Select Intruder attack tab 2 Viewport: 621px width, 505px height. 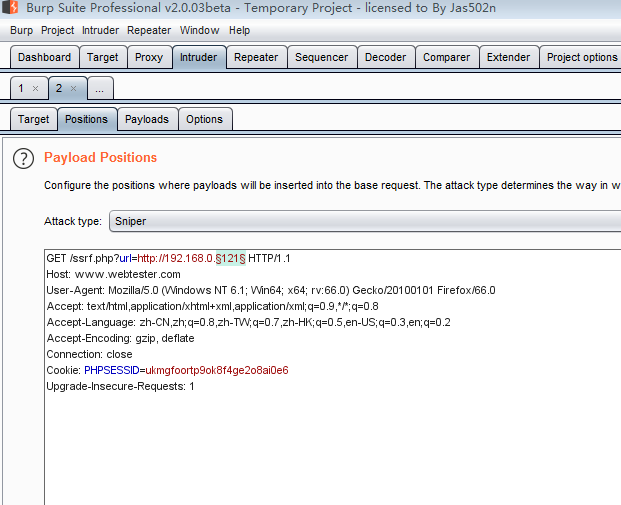59,88
